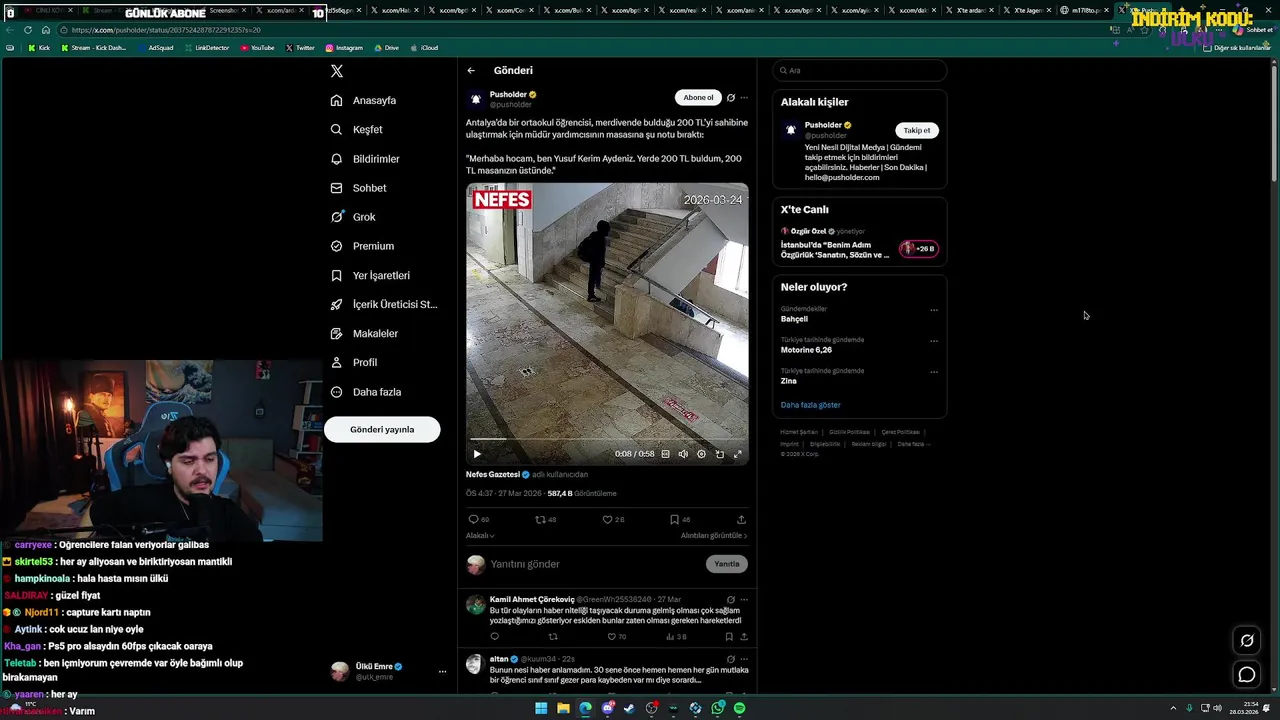
Task: Open Alıntıları görüntüle link
Action: (x=714, y=536)
